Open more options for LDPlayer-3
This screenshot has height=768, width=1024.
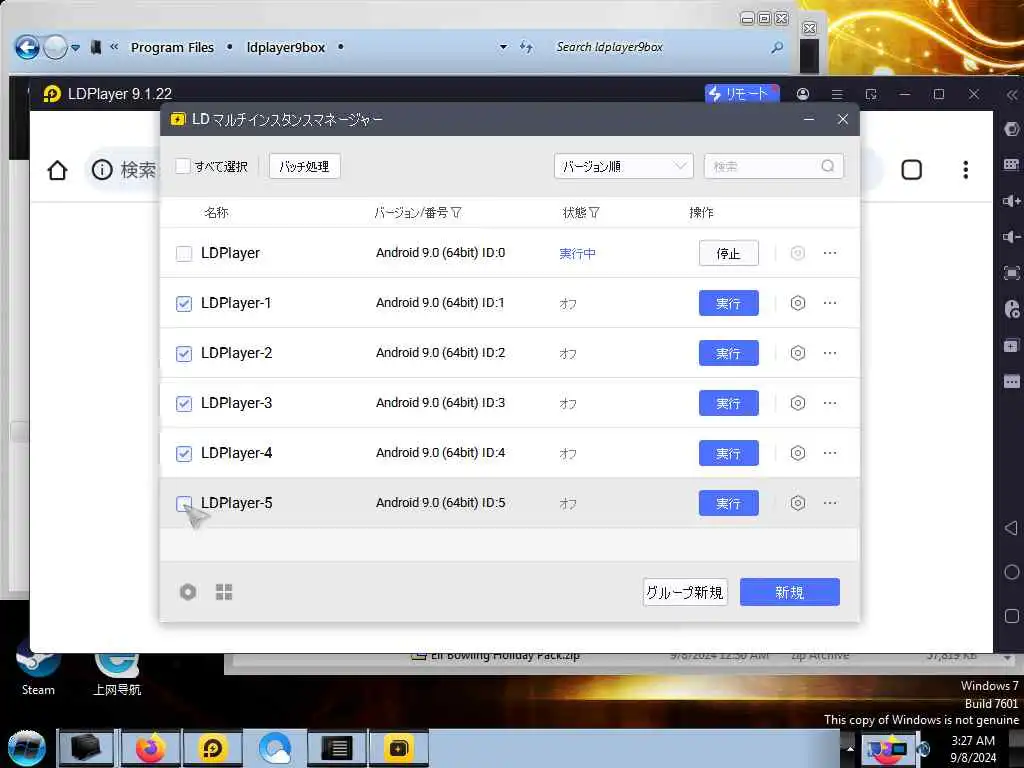[830, 403]
